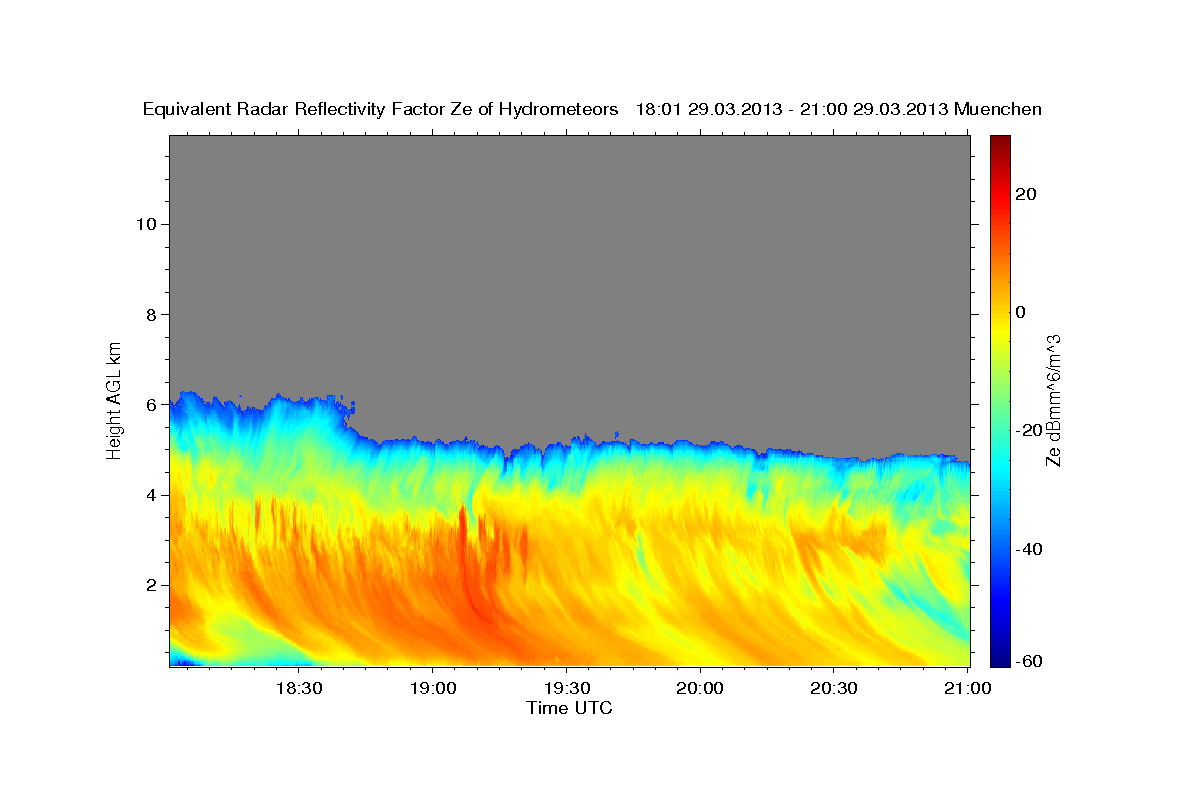Click the "-40" colorbar tick label
Screen dimensions: 1200x800
point(1027,549)
